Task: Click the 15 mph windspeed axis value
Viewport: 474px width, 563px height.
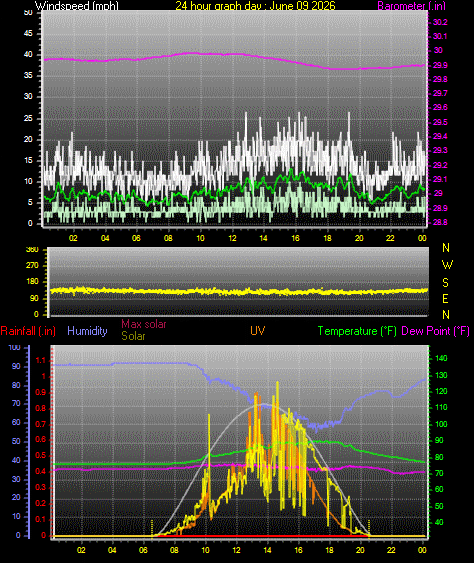Action: (28, 160)
